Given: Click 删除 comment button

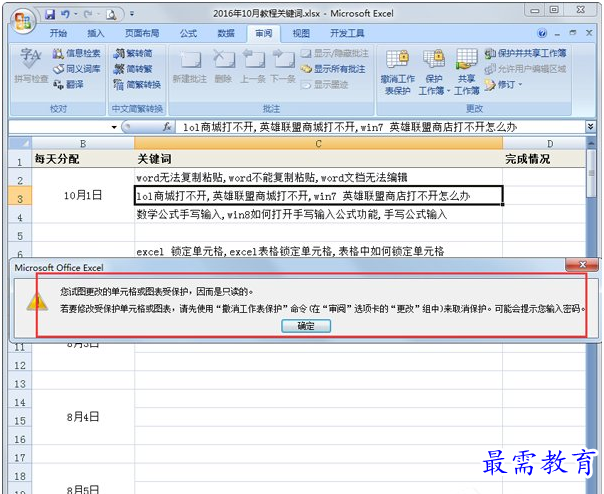Looking at the screenshot, I should tap(223, 66).
